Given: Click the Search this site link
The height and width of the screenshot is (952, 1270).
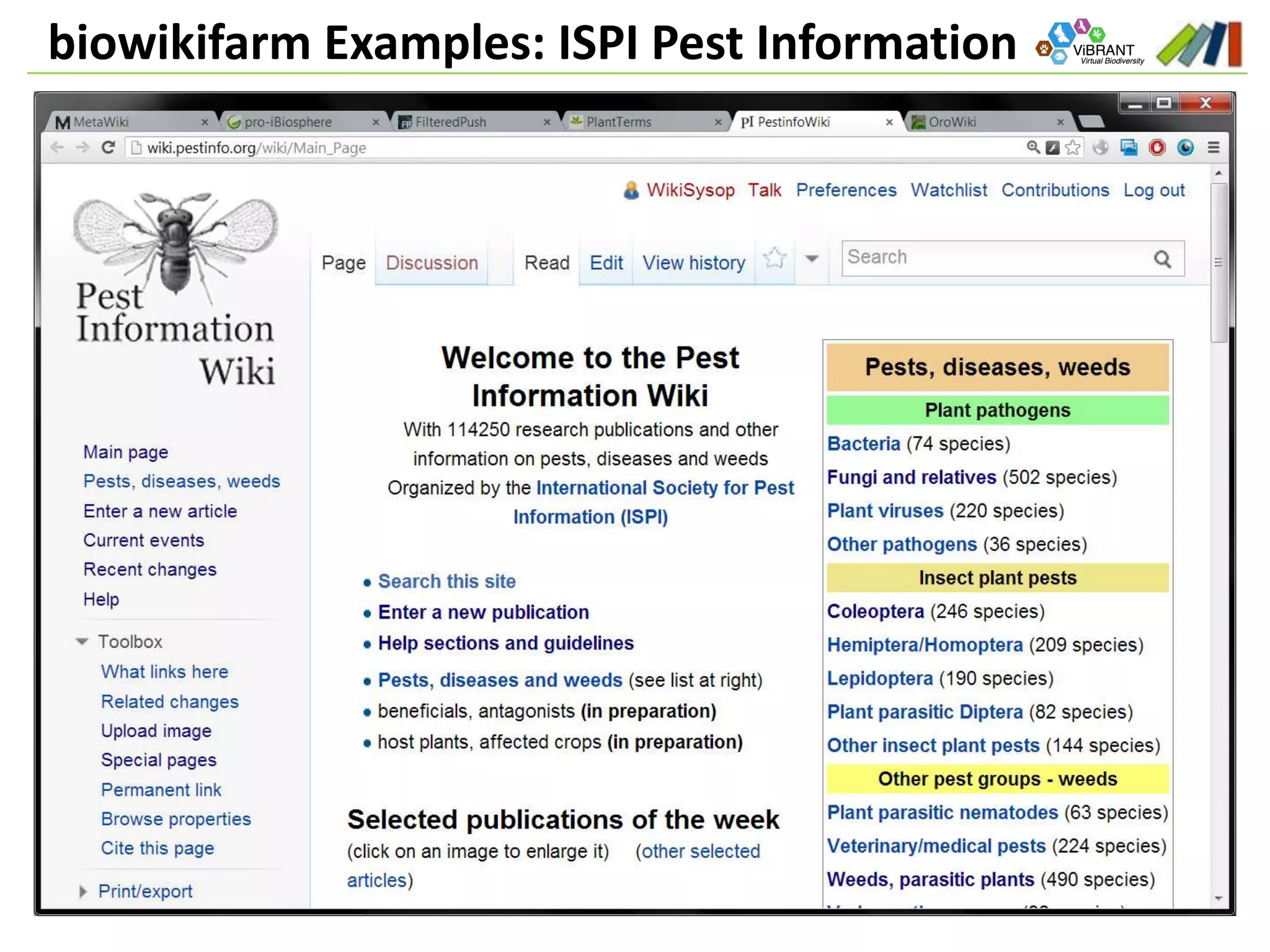Looking at the screenshot, I should [447, 581].
